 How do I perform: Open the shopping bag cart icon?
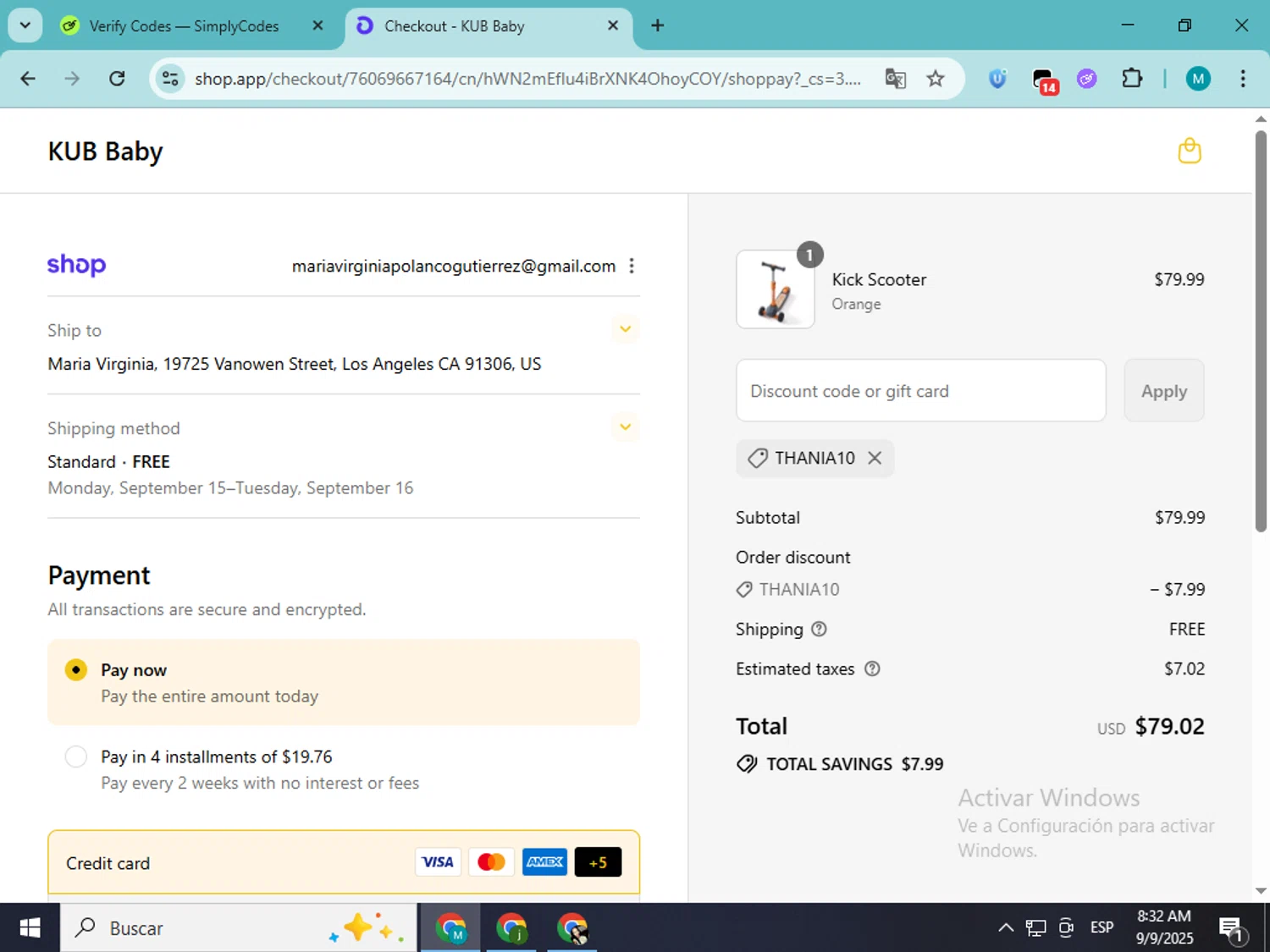(1190, 151)
